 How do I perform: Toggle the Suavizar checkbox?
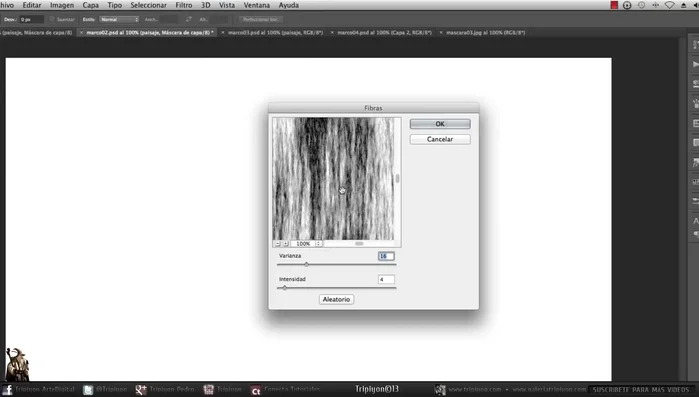(x=52, y=19)
